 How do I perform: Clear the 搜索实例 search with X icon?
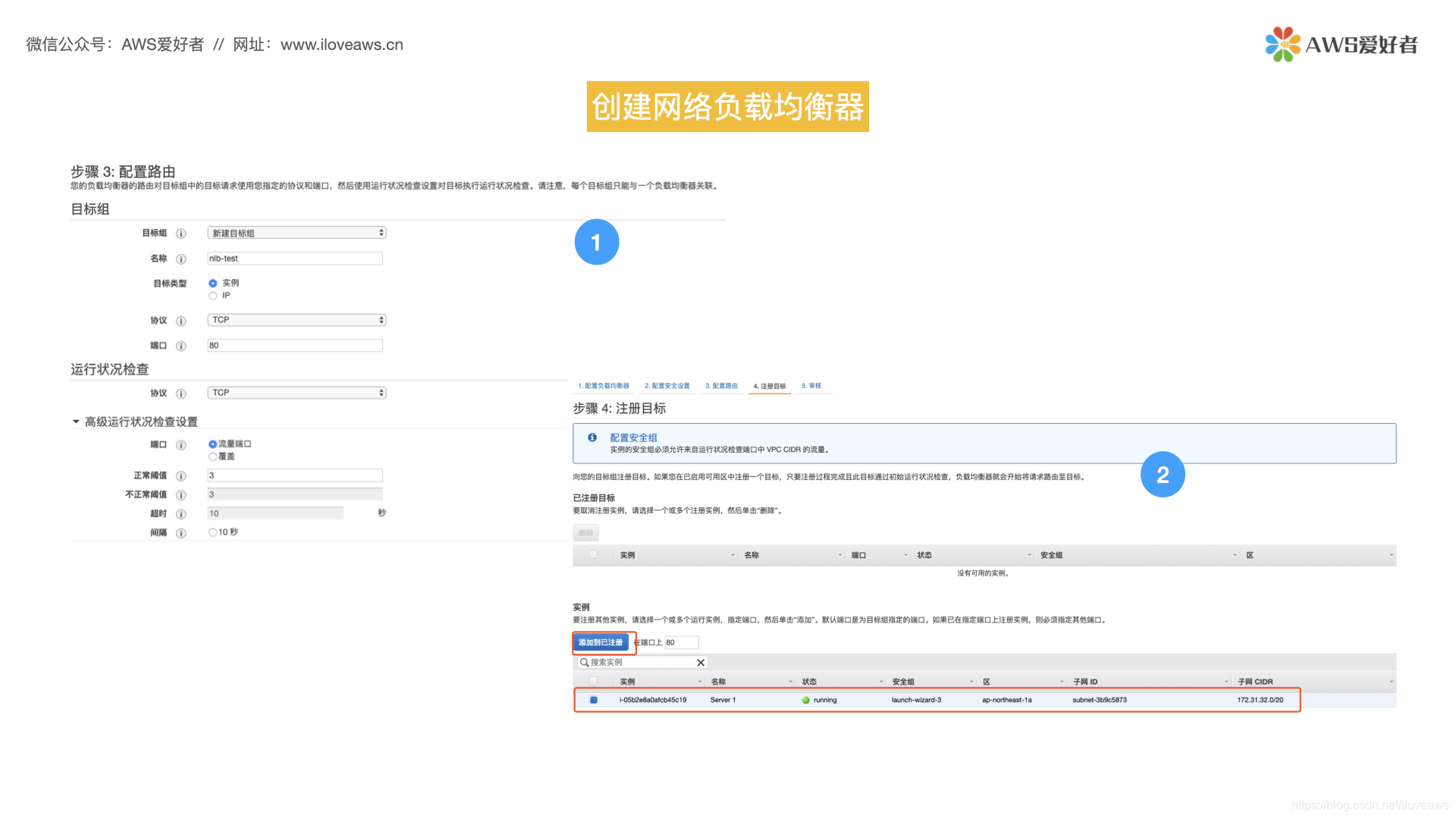point(701,662)
